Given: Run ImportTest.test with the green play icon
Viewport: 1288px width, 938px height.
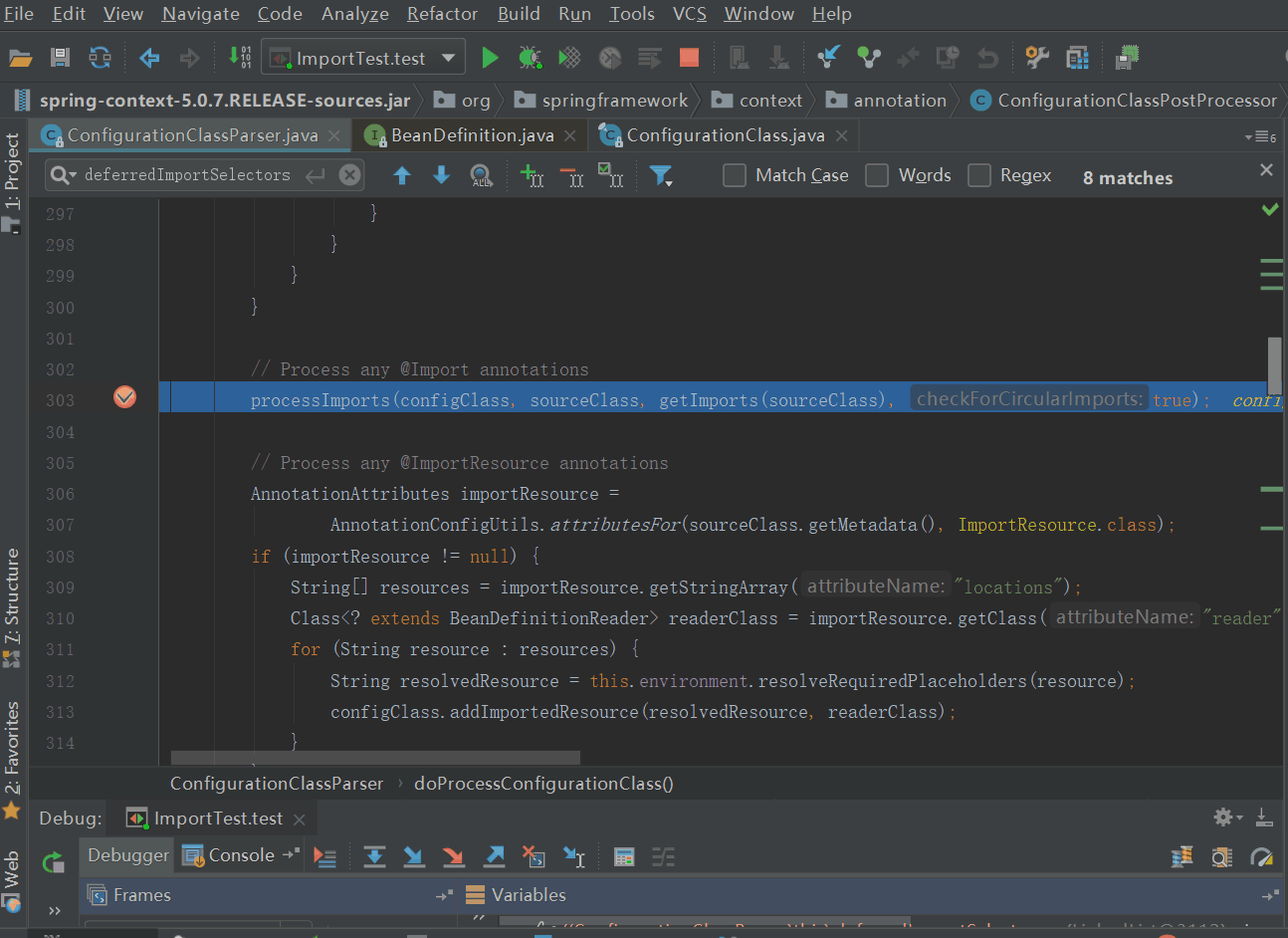Looking at the screenshot, I should 490,58.
